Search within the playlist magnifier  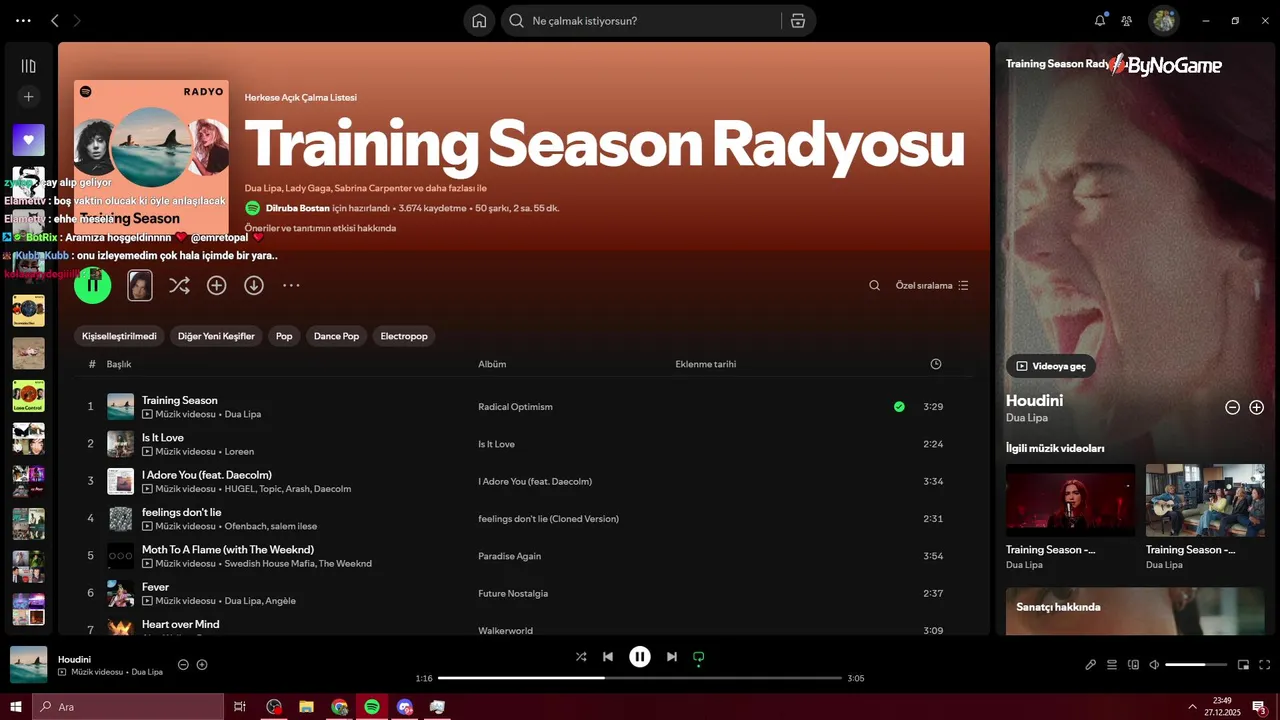click(x=874, y=285)
